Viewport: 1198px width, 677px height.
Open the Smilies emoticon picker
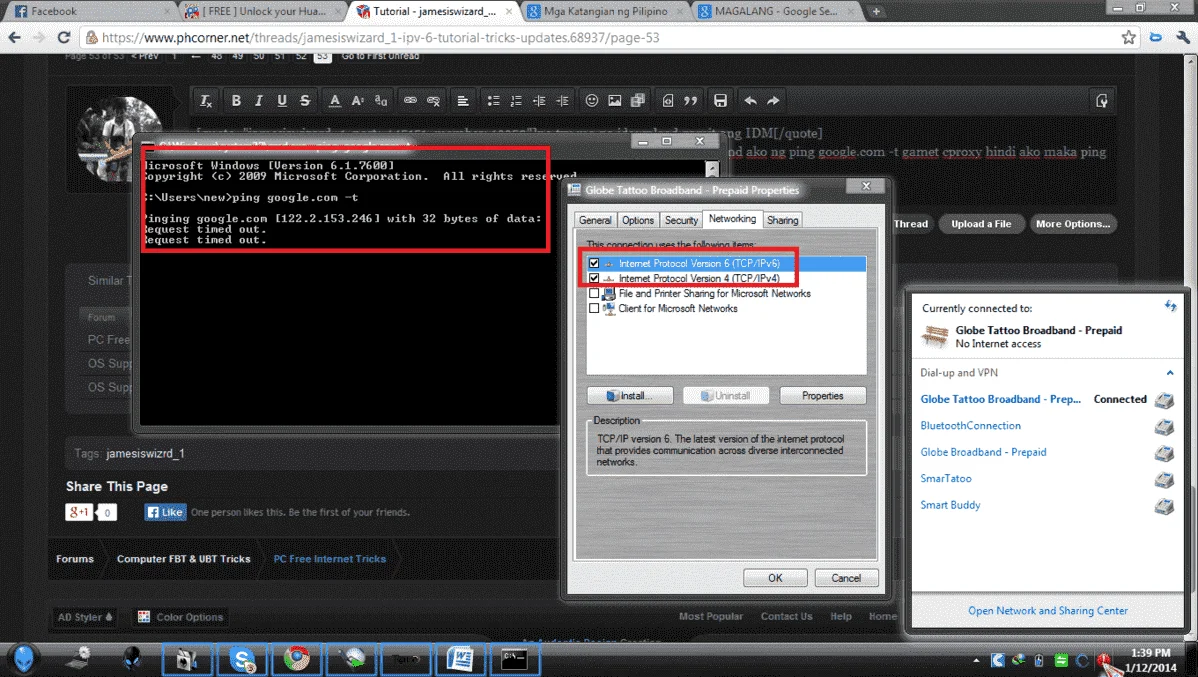coord(591,101)
